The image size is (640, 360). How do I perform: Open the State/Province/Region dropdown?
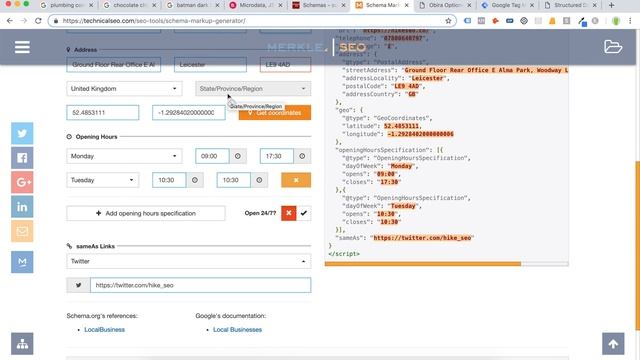(253, 89)
